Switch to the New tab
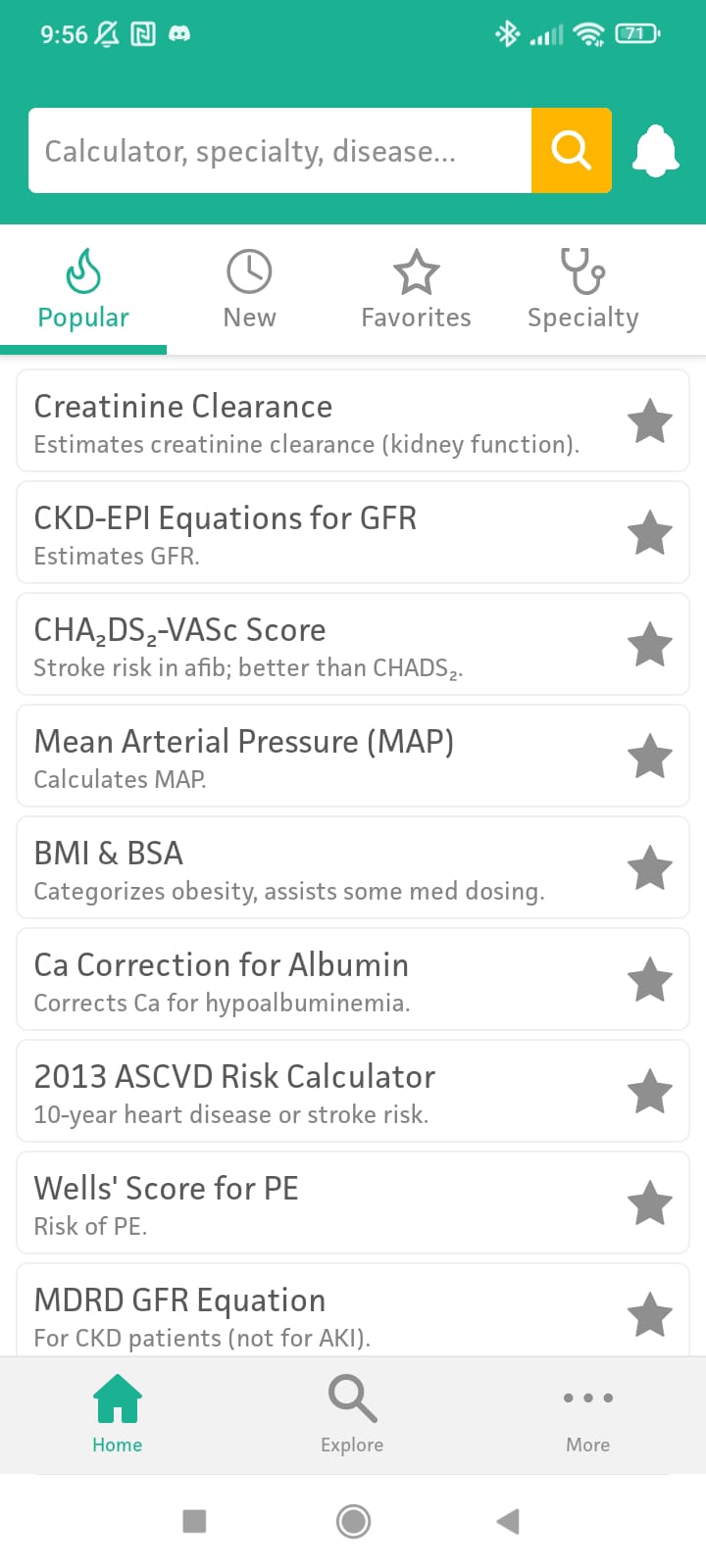Viewport: 706px width, 1568px height. coord(249,290)
